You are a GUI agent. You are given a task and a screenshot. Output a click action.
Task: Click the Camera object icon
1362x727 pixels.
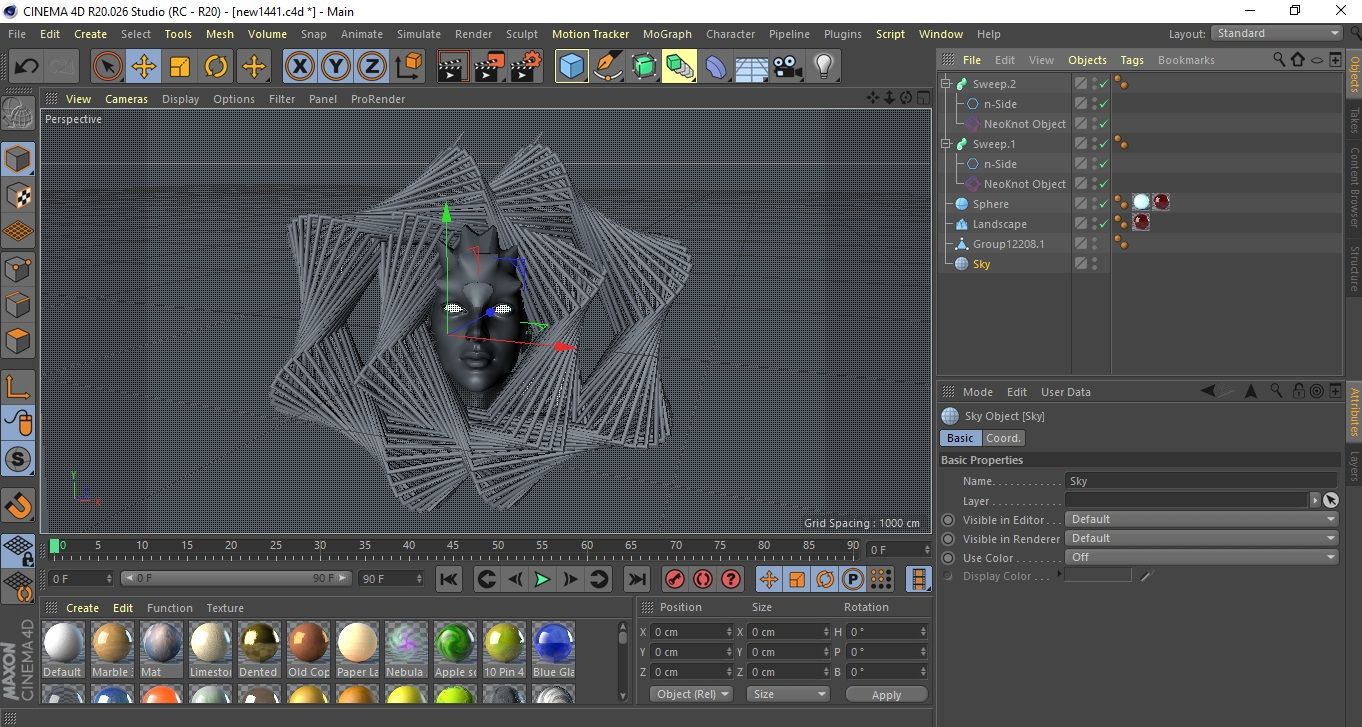pyautogui.click(x=787, y=67)
